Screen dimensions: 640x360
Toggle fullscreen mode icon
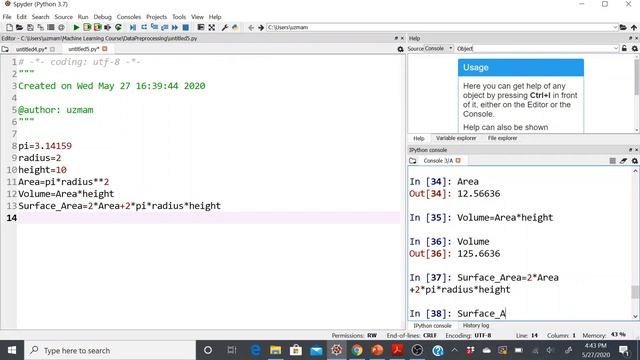point(211,27)
